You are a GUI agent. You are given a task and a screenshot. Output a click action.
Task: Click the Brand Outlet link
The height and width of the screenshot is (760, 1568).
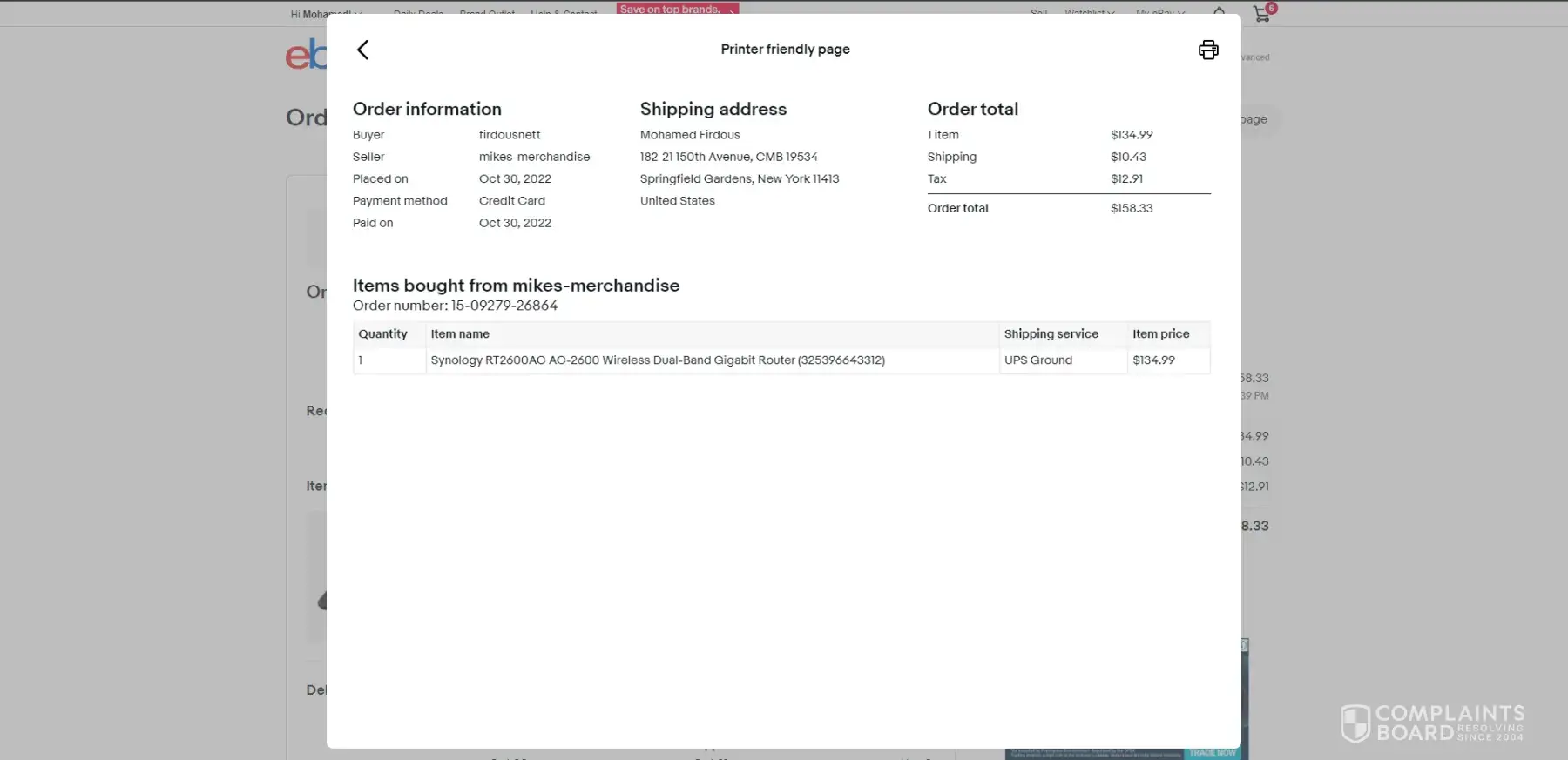(487, 13)
